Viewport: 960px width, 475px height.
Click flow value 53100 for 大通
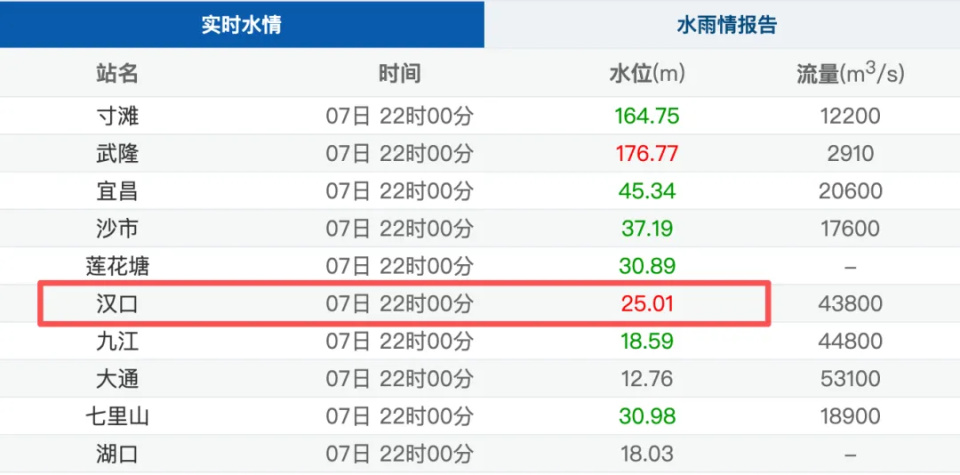click(x=850, y=379)
